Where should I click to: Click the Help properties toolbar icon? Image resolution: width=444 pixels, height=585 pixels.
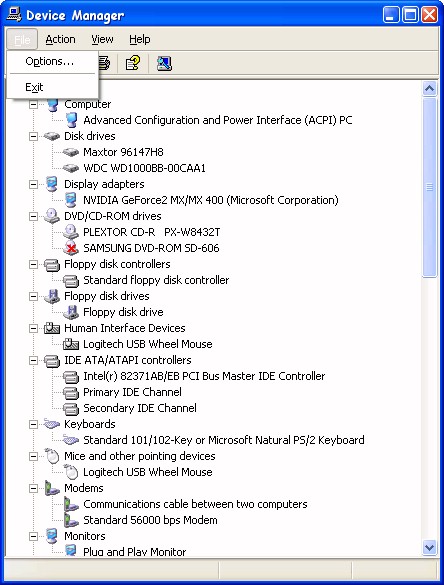pyautogui.click(x=132, y=63)
